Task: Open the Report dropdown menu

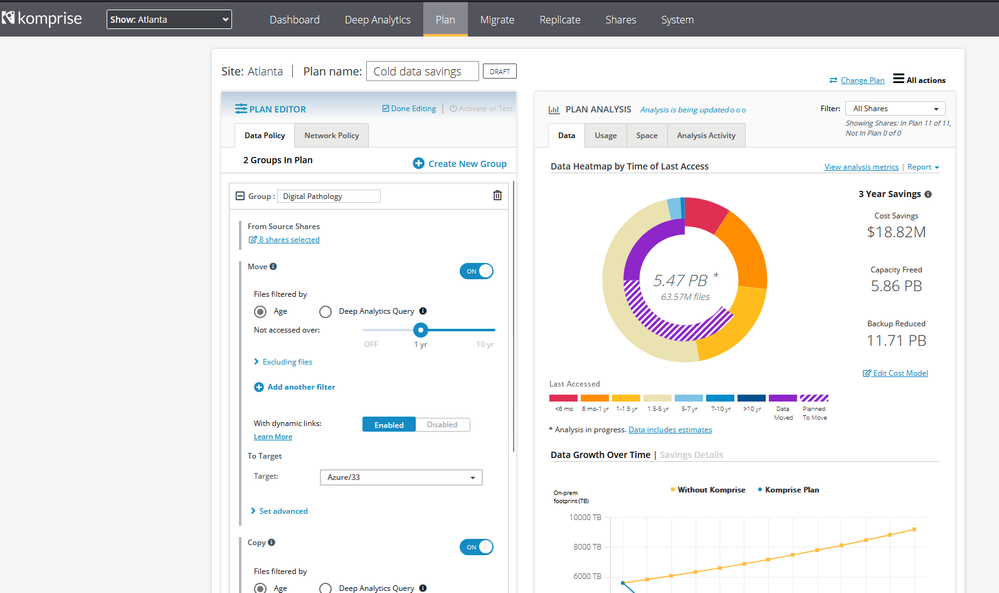Action: coord(923,167)
